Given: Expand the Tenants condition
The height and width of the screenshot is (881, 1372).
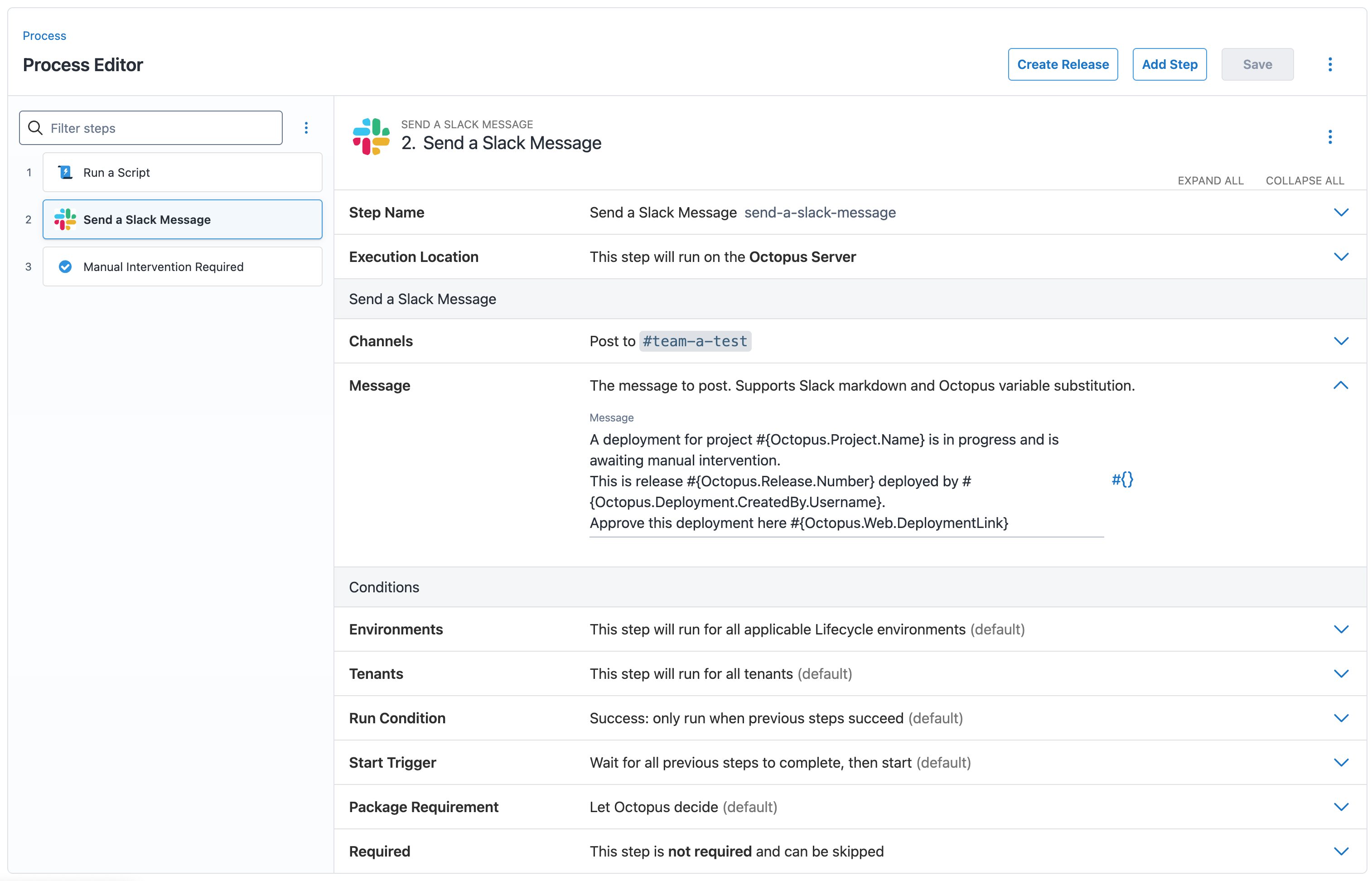Looking at the screenshot, I should 1341,674.
